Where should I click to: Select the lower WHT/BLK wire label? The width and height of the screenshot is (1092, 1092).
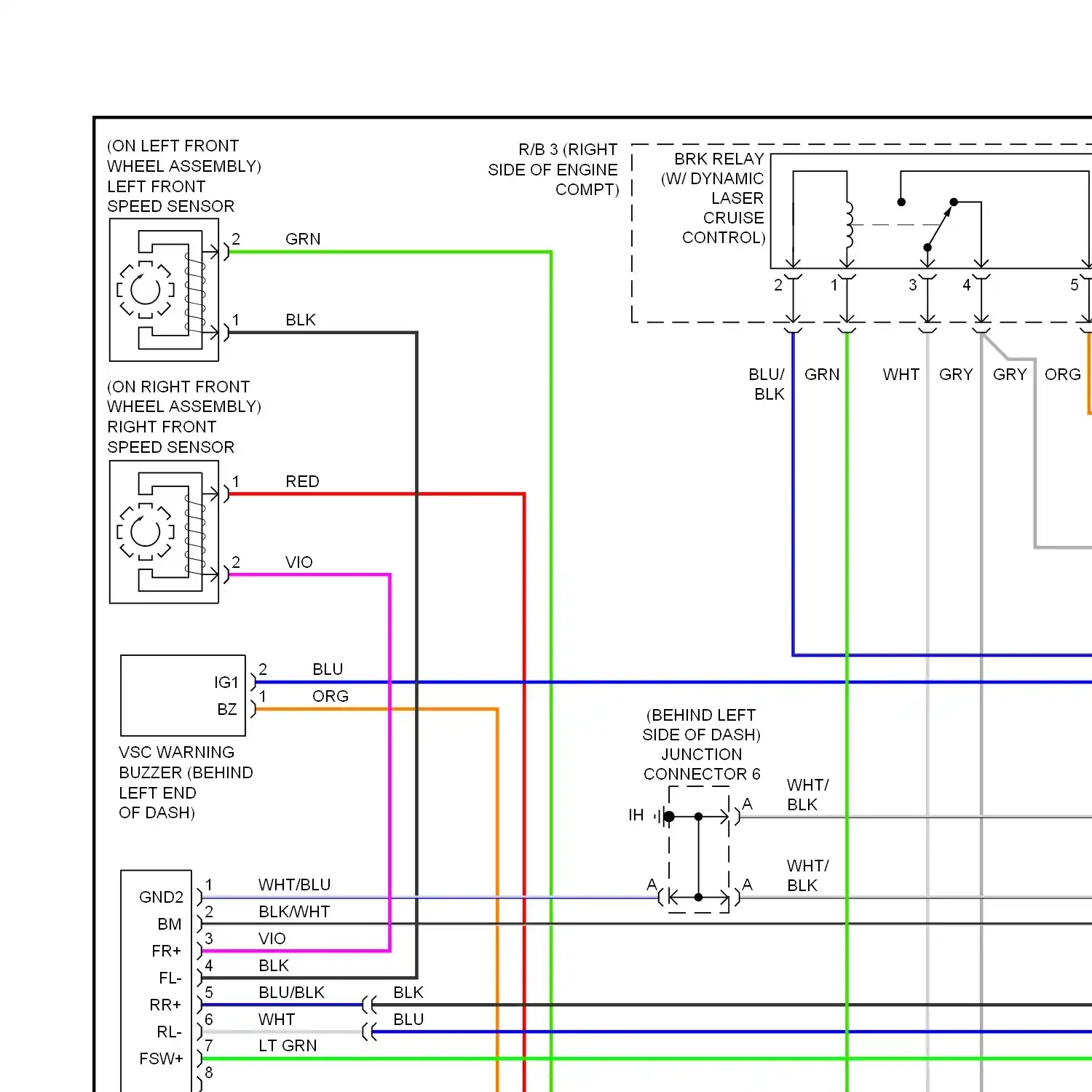click(808, 875)
